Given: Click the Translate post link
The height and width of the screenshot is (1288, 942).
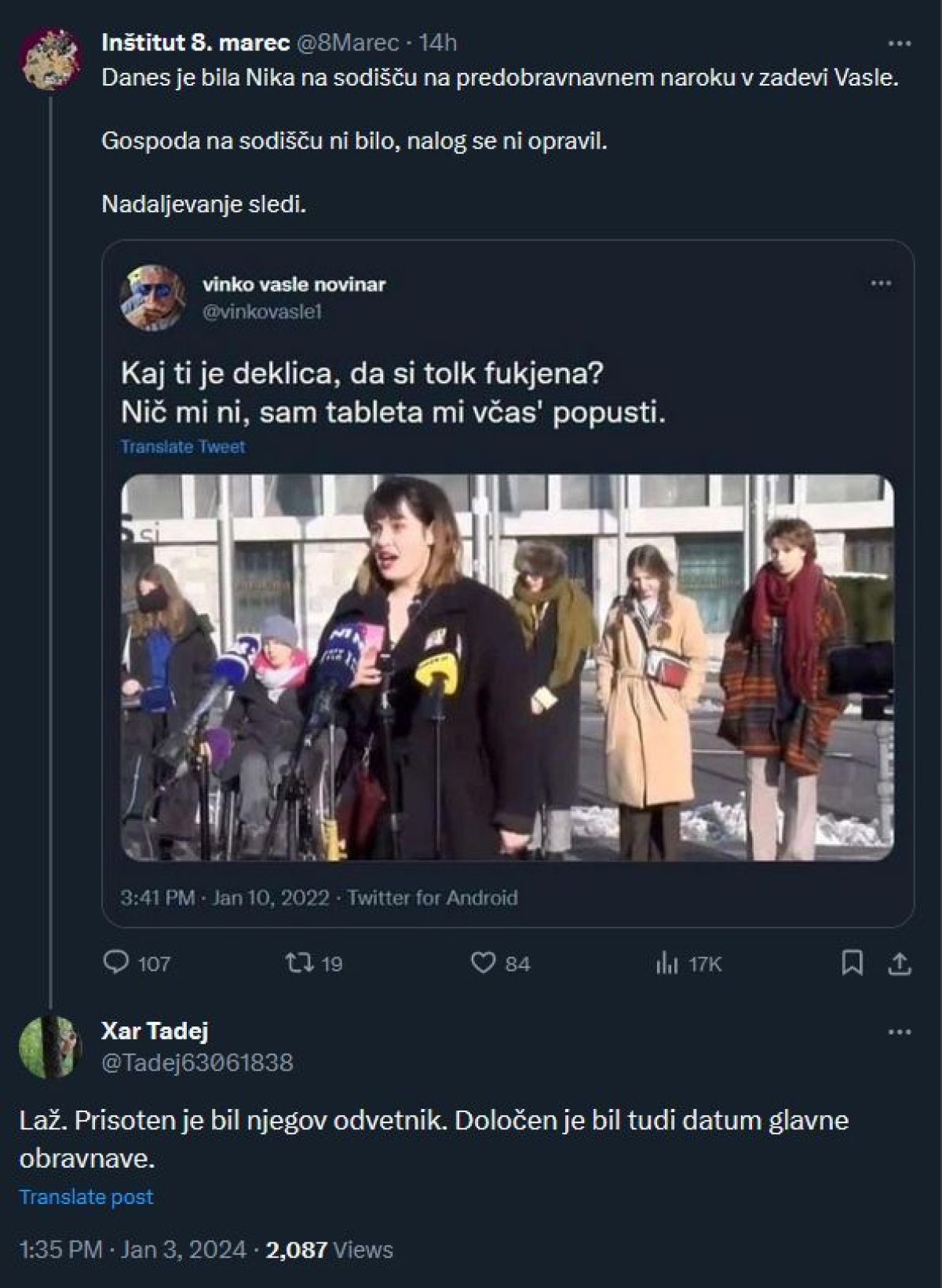Looking at the screenshot, I should [86, 1197].
